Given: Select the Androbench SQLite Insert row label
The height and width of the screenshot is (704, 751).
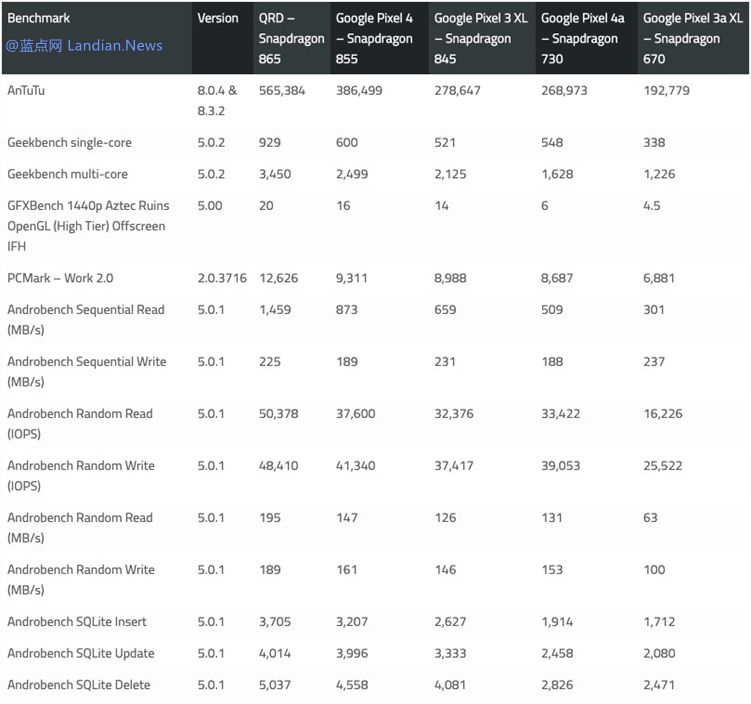Looking at the screenshot, I should point(77,622).
